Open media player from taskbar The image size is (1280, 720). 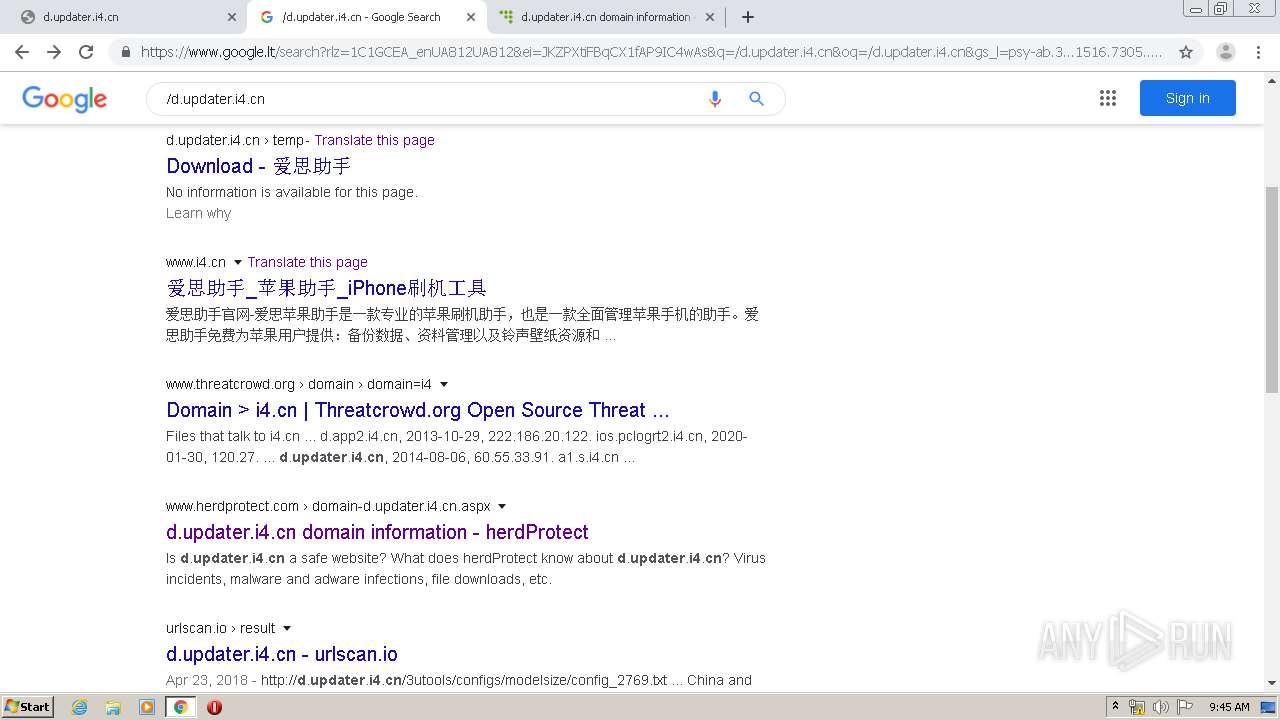click(x=147, y=707)
